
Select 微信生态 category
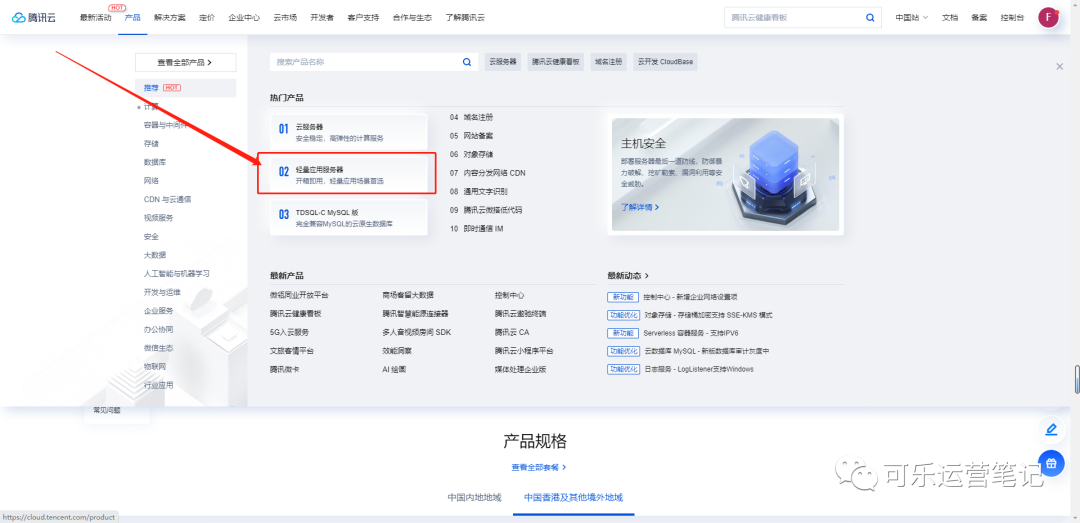coord(158,348)
